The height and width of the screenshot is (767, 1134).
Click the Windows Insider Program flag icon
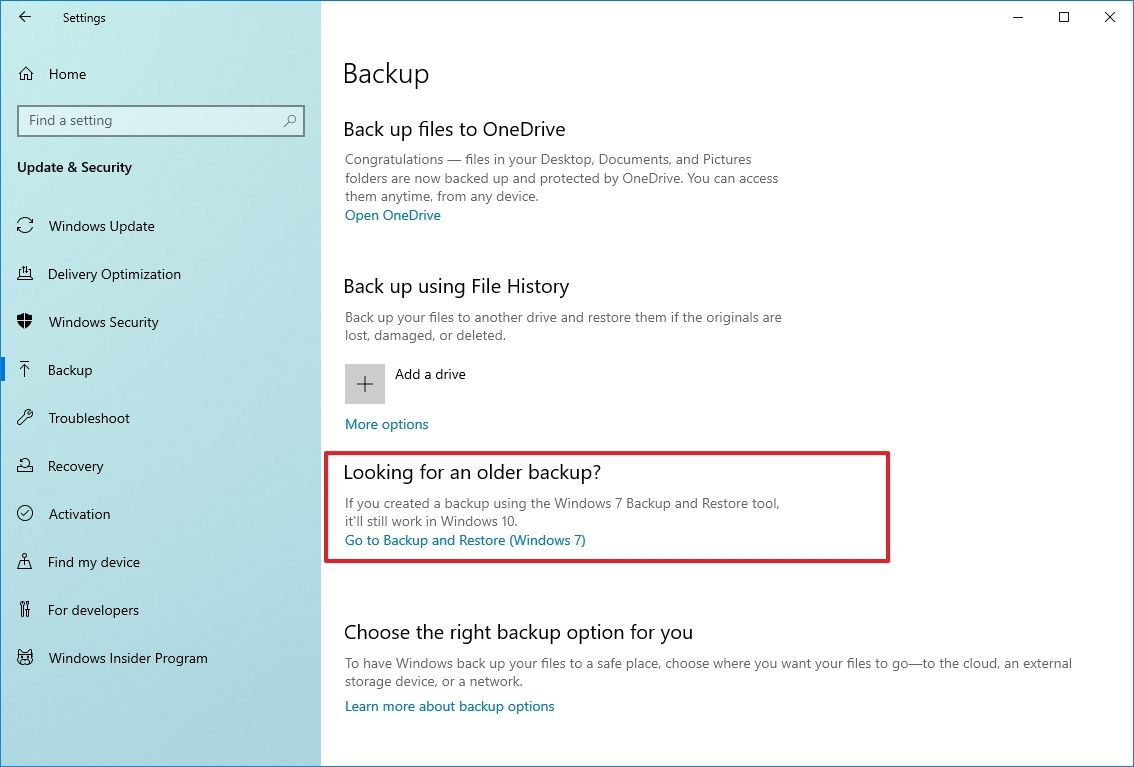click(x=25, y=658)
